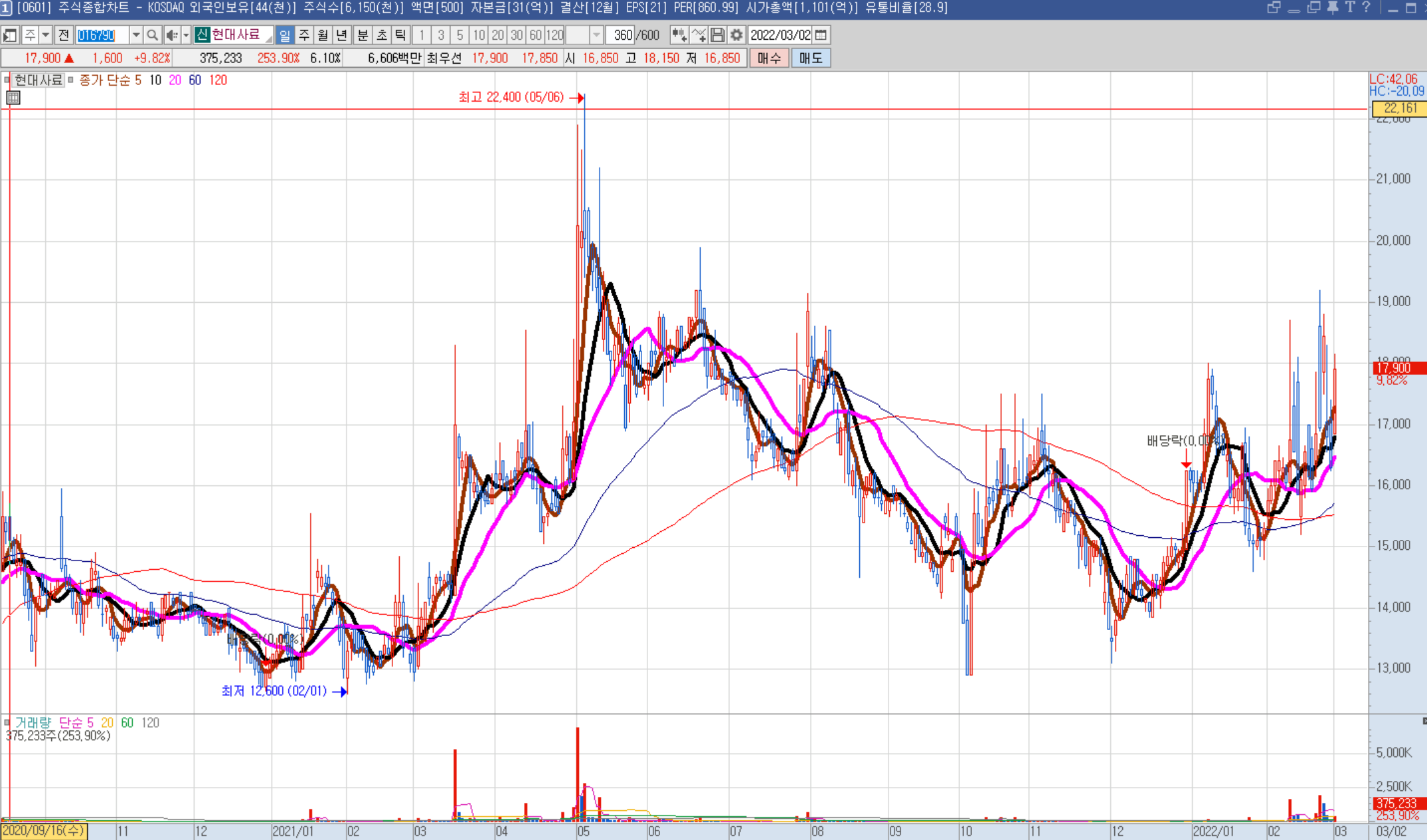Click the font size T icon
The height and width of the screenshot is (840, 1427).
click(1349, 7)
